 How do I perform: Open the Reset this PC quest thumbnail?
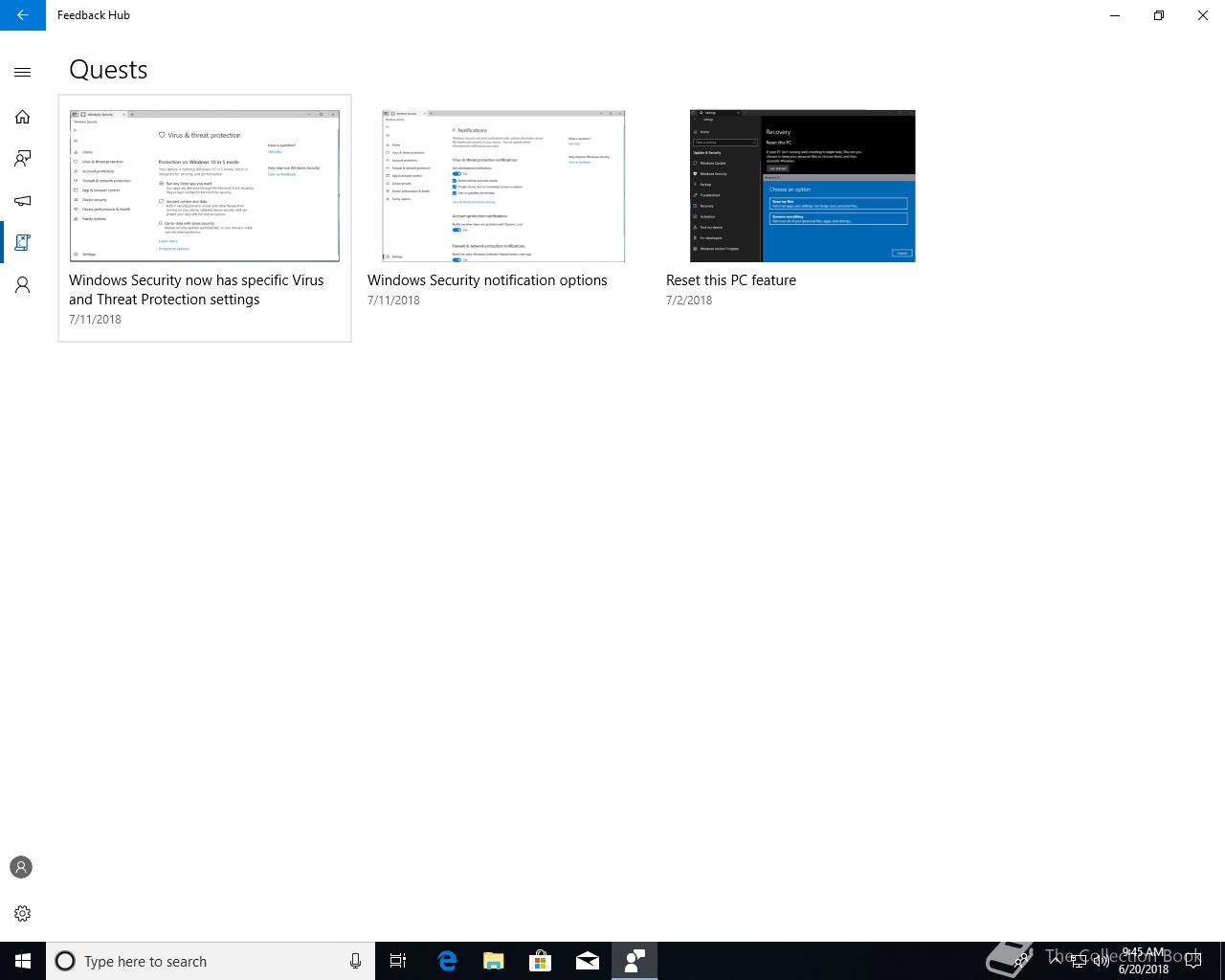802,186
